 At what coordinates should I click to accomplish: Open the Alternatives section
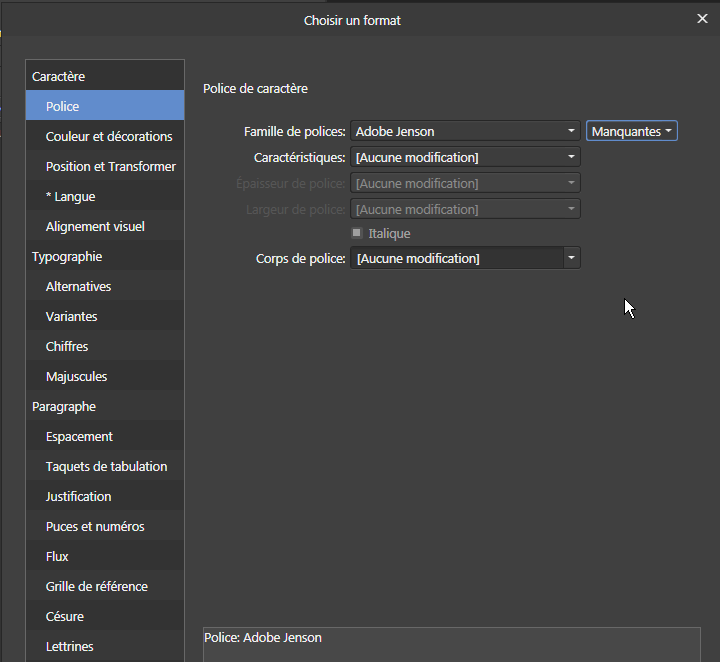(x=105, y=286)
